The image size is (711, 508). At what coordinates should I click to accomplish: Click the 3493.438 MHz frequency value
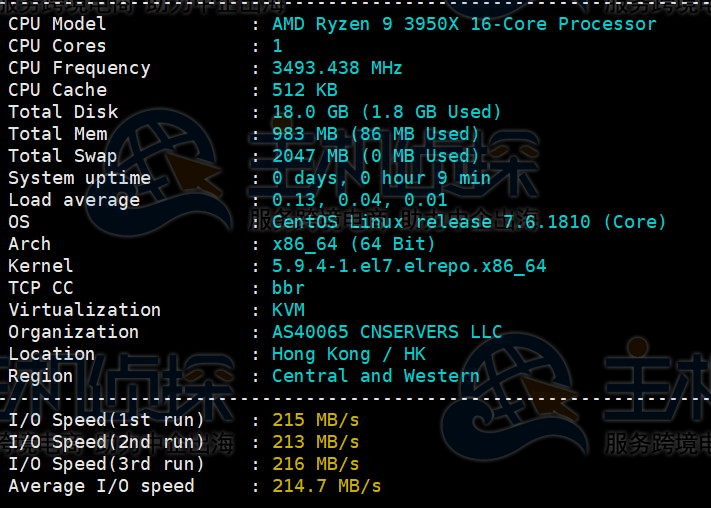[x=337, y=68]
